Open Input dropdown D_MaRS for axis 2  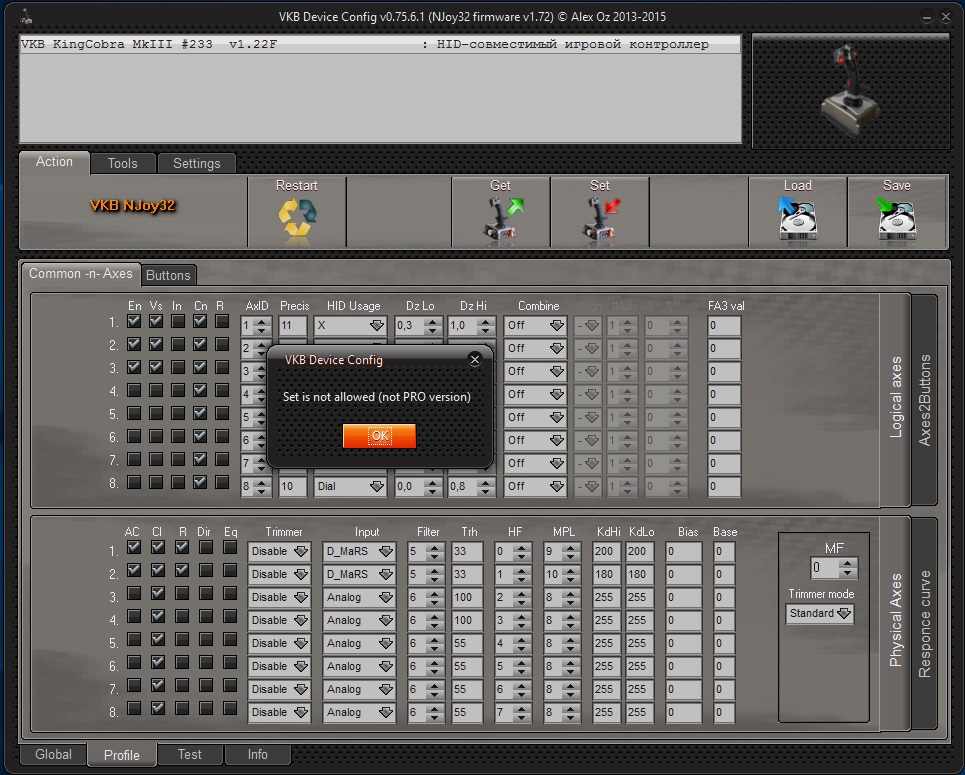click(x=359, y=574)
